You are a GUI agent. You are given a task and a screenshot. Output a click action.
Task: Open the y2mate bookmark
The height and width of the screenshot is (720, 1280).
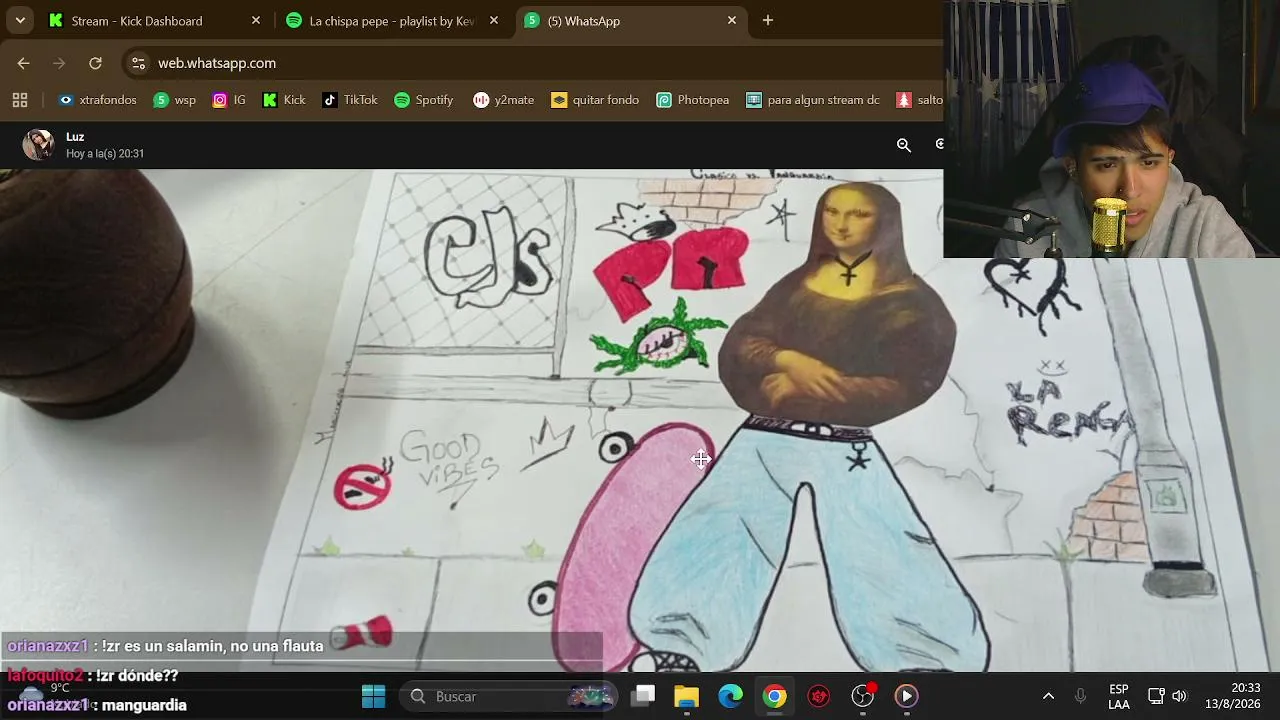point(504,100)
